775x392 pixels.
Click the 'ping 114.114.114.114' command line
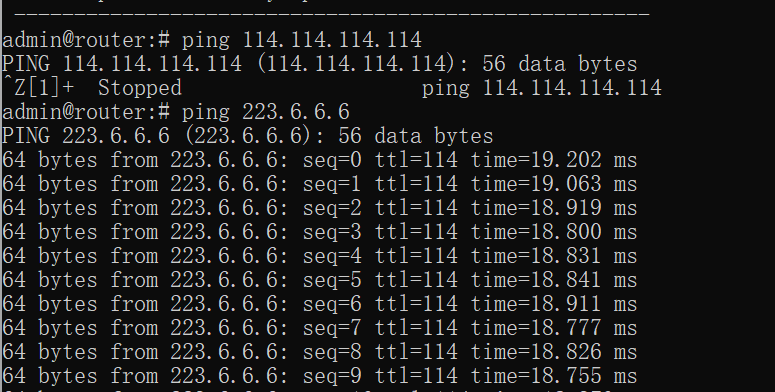coord(212,40)
